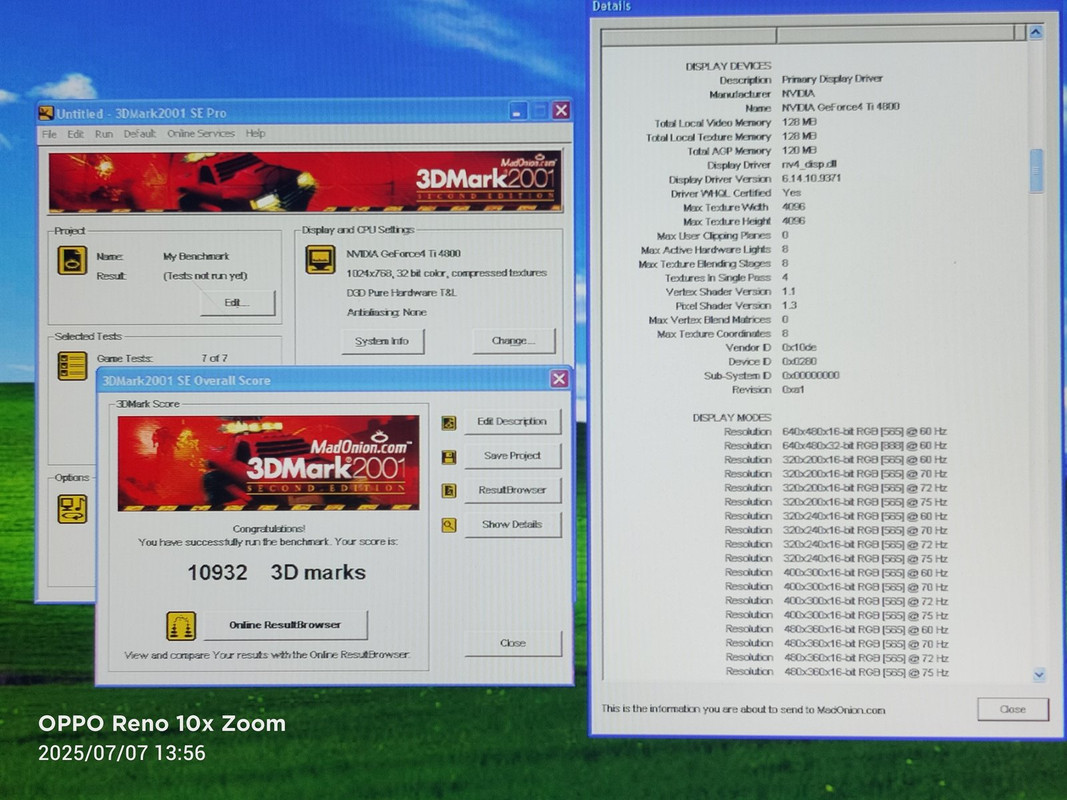The image size is (1067, 800).
Task: Click the Save Project floppy disk icon
Action: (448, 457)
